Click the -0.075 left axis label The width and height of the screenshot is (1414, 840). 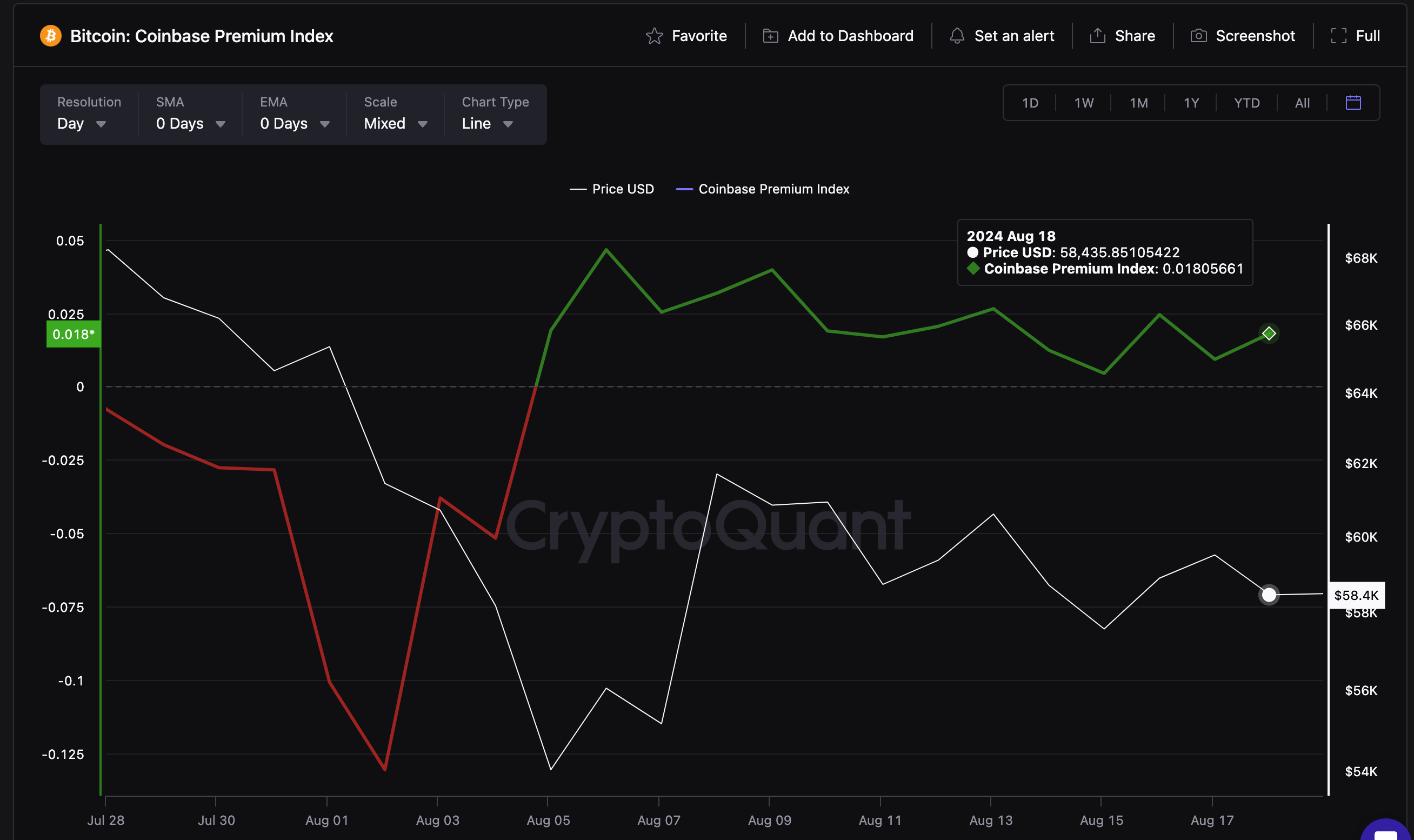[x=63, y=607]
